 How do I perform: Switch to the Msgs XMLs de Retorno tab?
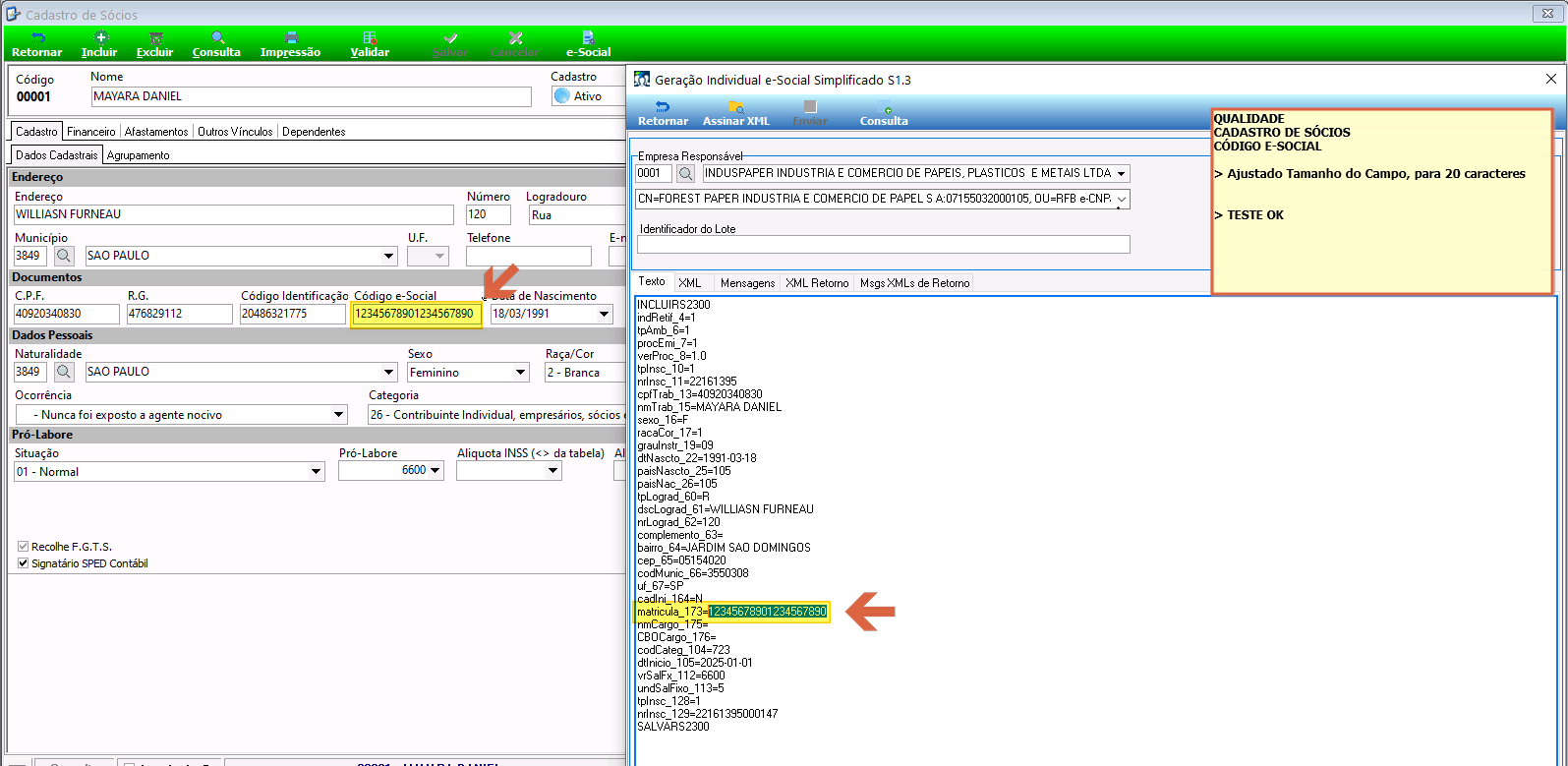click(x=915, y=282)
